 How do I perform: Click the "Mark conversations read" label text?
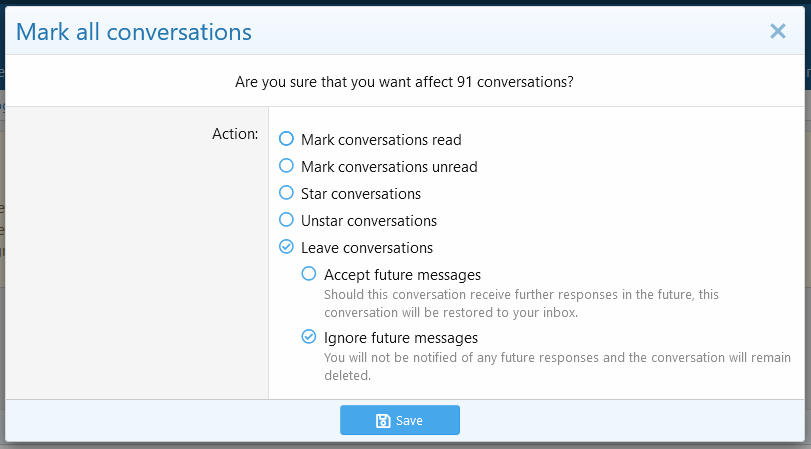point(381,140)
